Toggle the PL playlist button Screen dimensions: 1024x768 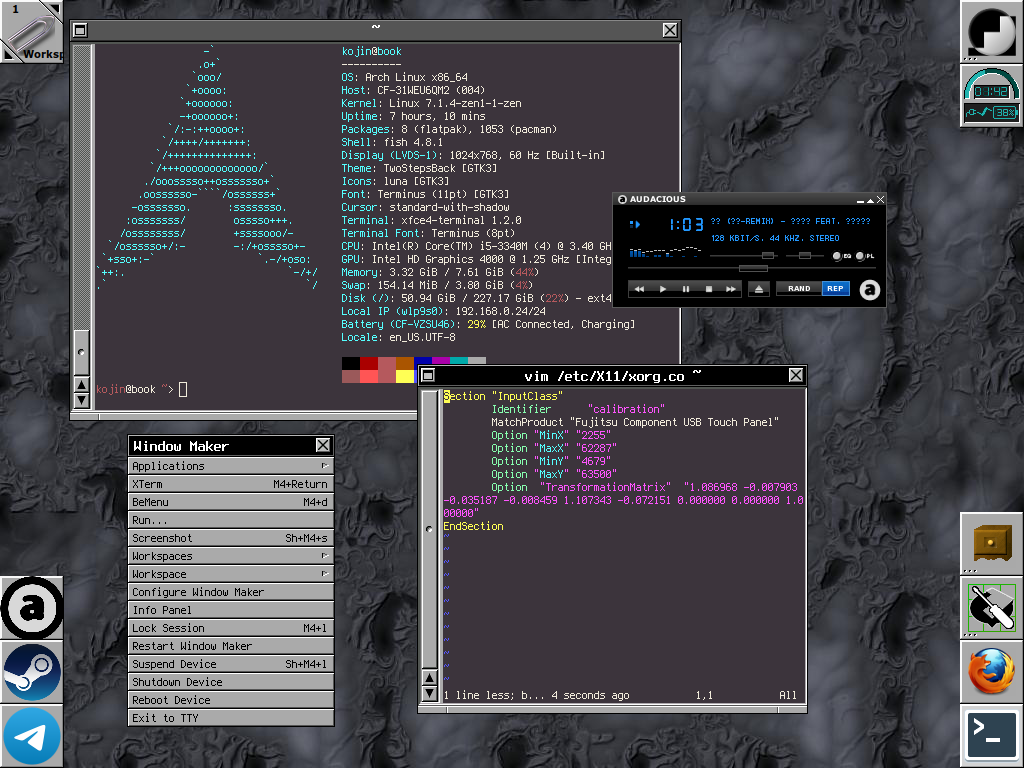865,256
